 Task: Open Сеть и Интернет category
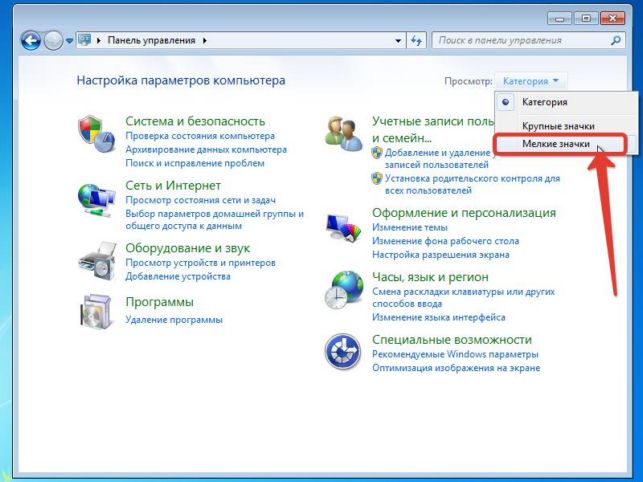tap(173, 185)
